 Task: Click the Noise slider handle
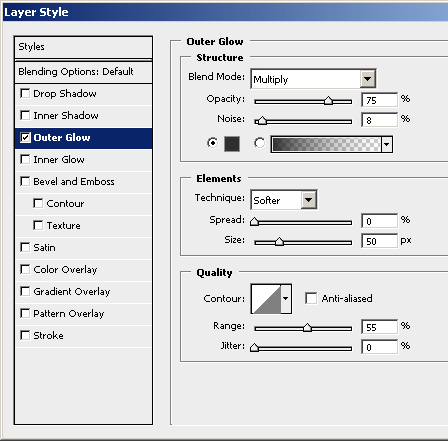coord(262,121)
